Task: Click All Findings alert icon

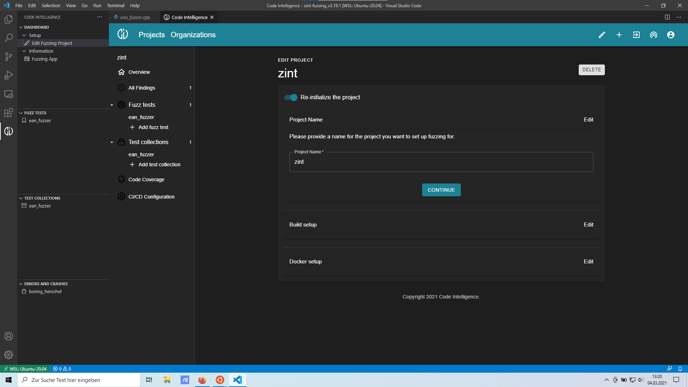Action: [x=122, y=88]
